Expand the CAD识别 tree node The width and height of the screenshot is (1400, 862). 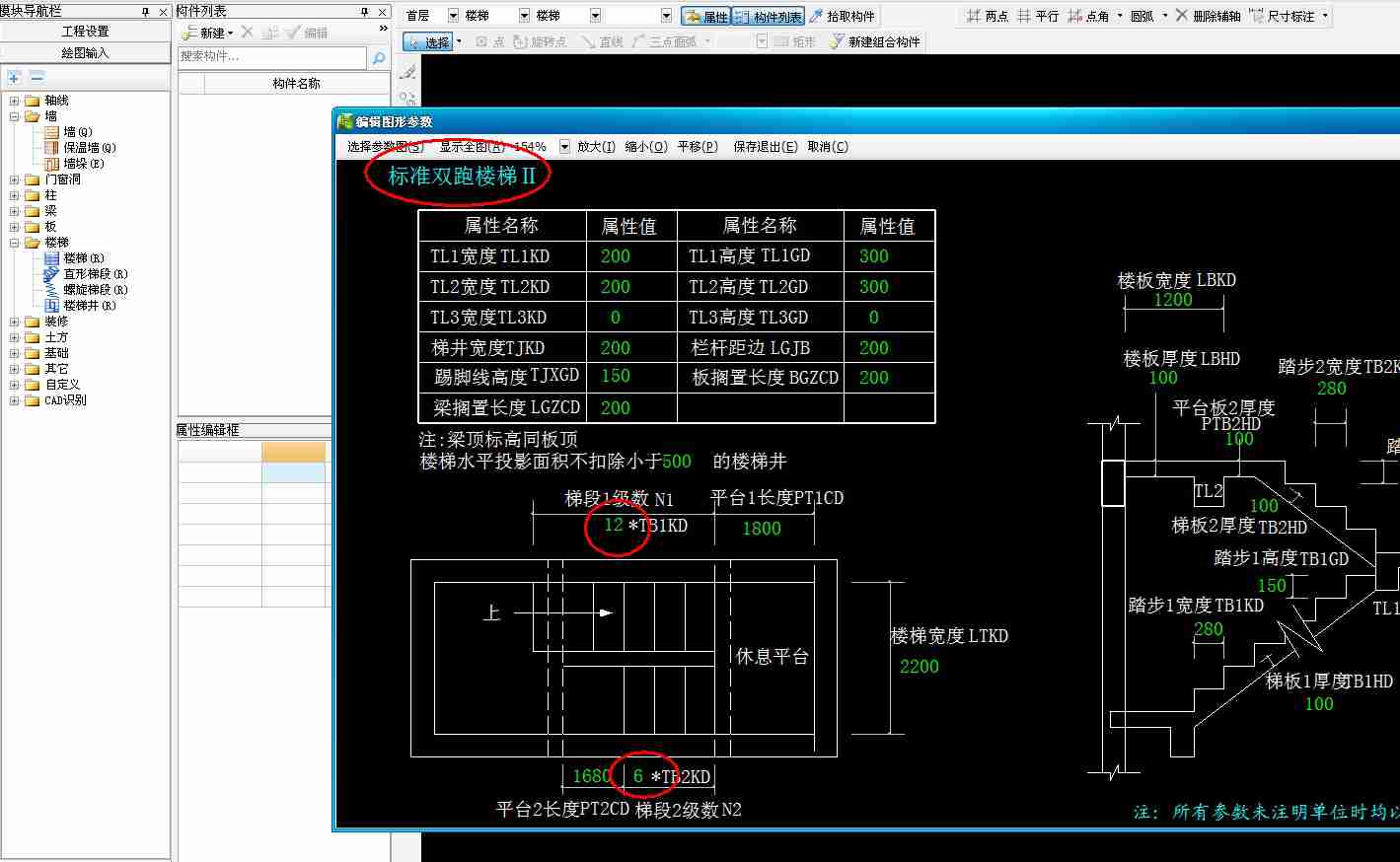[x=15, y=400]
